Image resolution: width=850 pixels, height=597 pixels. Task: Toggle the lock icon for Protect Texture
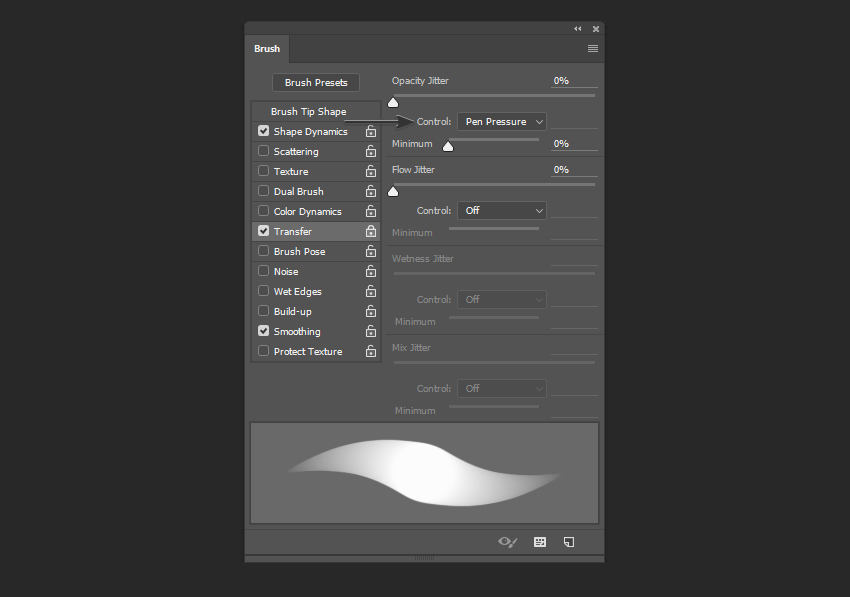(371, 351)
